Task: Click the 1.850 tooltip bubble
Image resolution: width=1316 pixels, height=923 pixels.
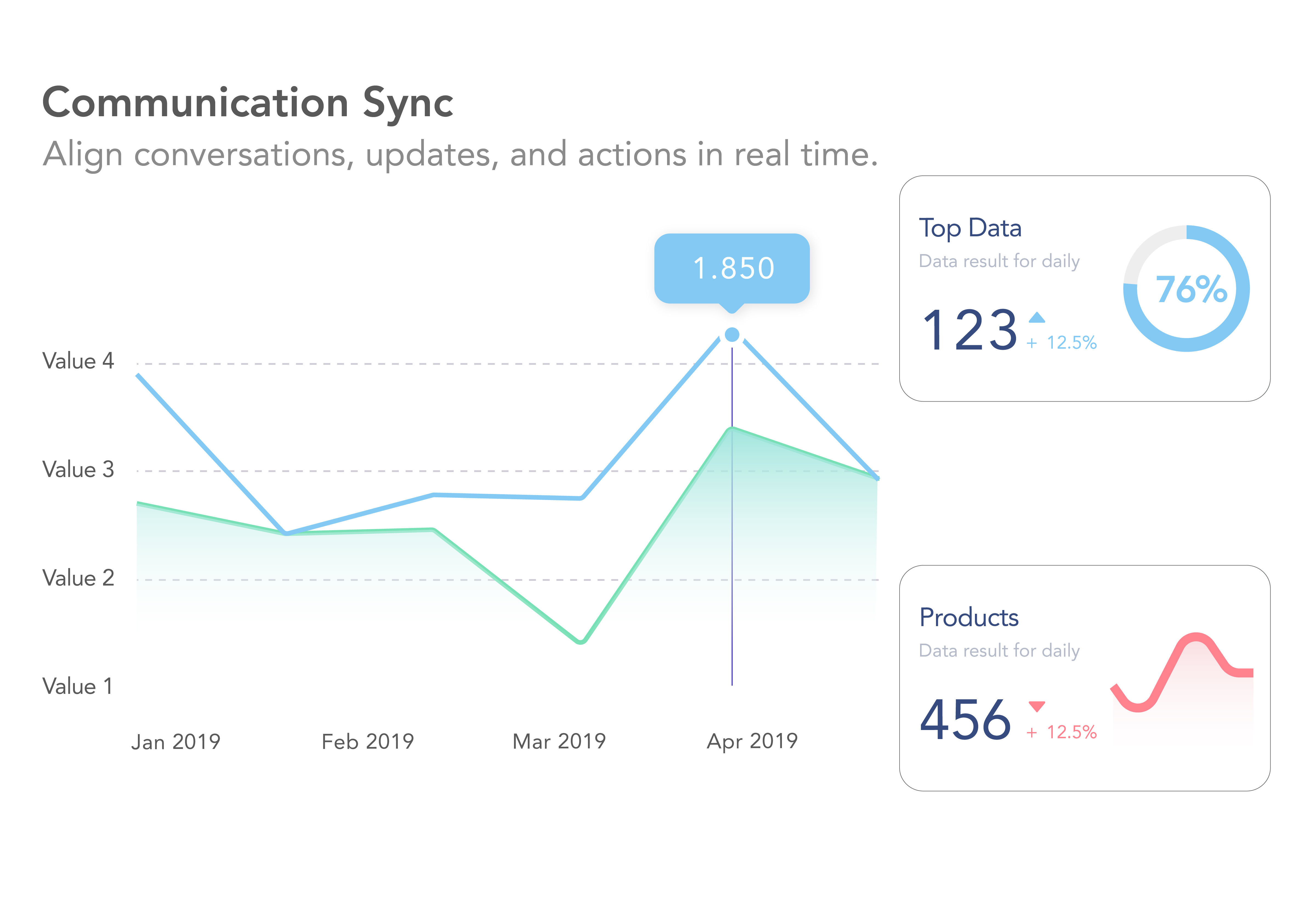Action: tap(732, 268)
